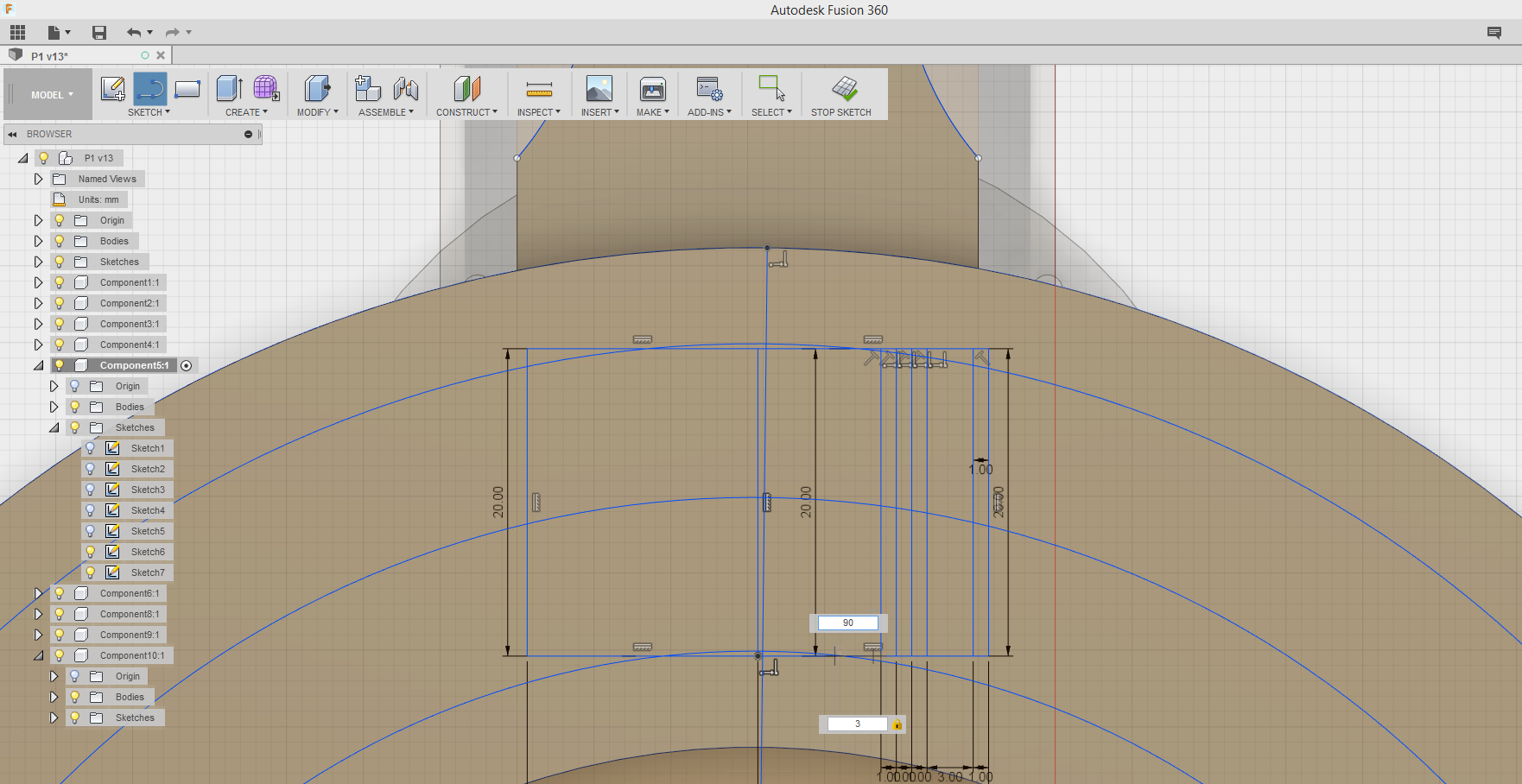This screenshot has height=784, width=1522.
Task: Click the STOP SKETCH label
Action: point(840,112)
